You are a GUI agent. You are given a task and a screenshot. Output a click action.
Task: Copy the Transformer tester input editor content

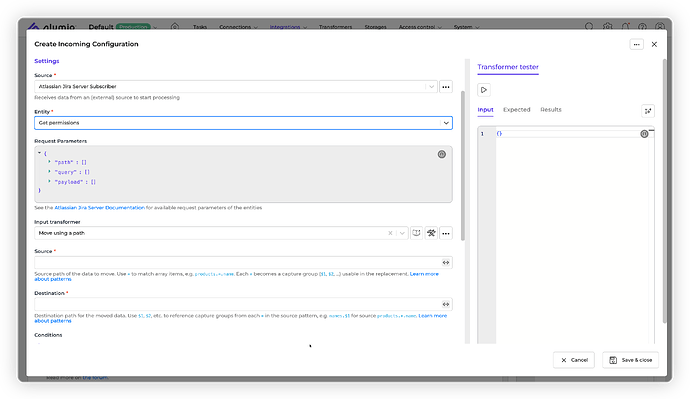point(644,134)
